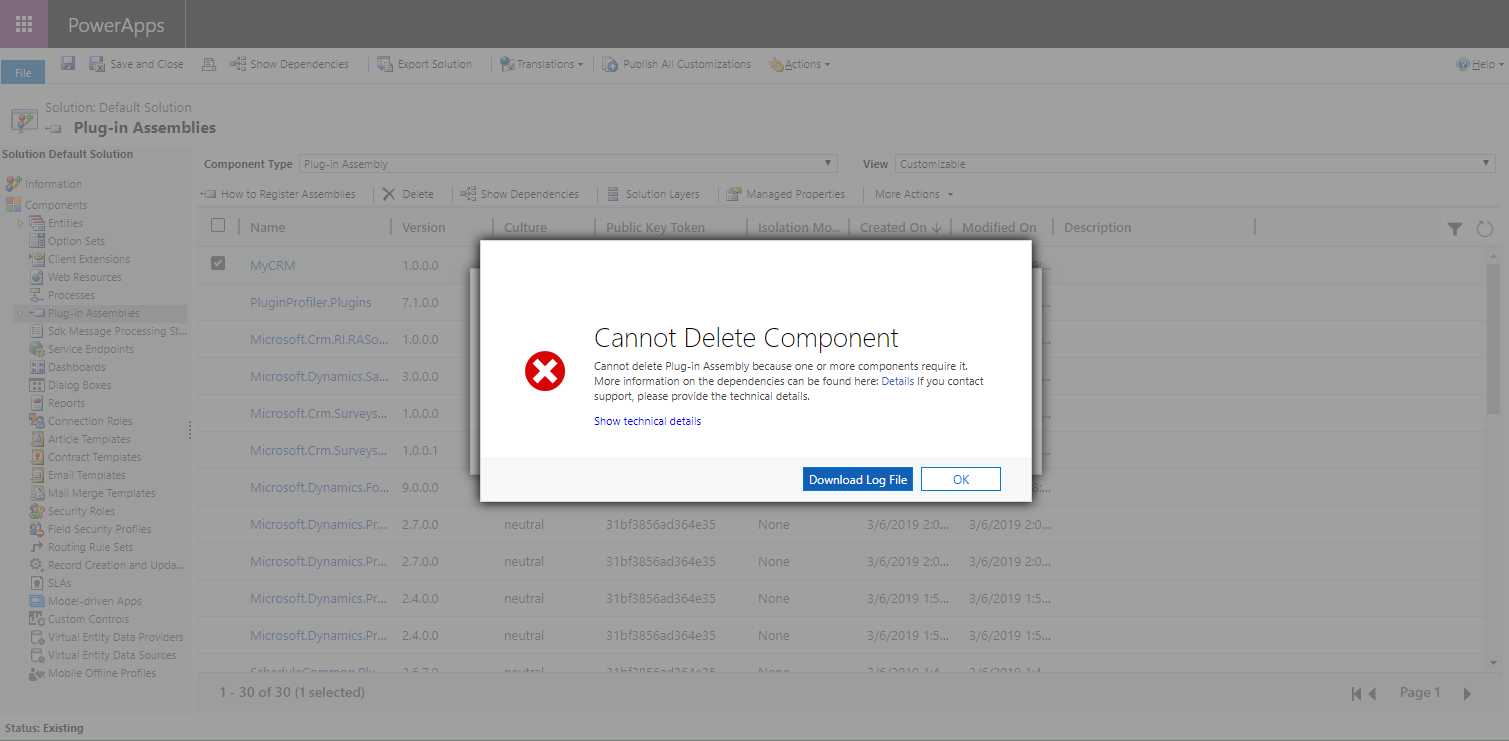The image size is (1509, 741).
Task: Select Web Resources in the tree
Action: [x=85, y=277]
